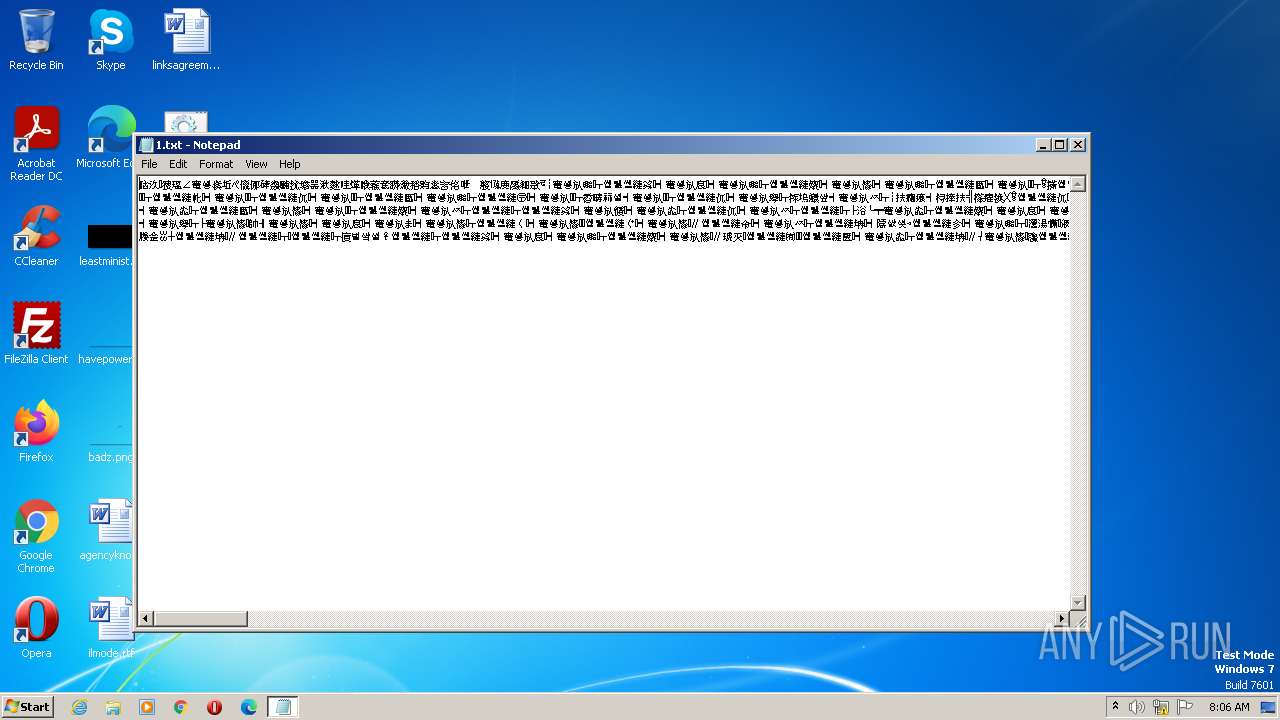The image size is (1280, 720).
Task: Click the horizontal scrollbar right arrow
Action: pos(1062,619)
